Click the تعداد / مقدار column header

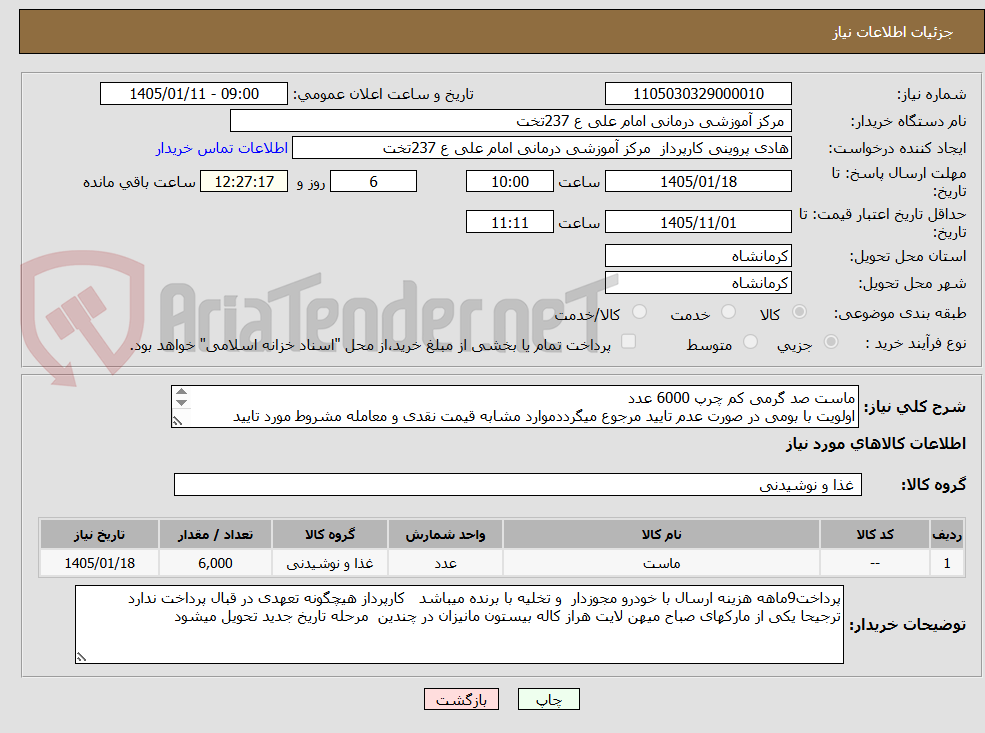[x=215, y=535]
